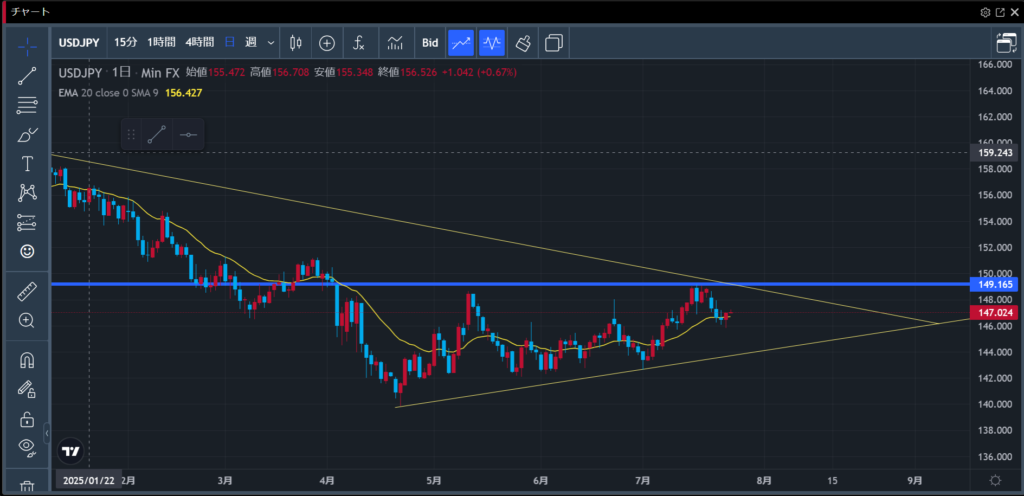
Task: Click the USDJPY 1日 Min FX legend title
Action: pyautogui.click(x=119, y=72)
